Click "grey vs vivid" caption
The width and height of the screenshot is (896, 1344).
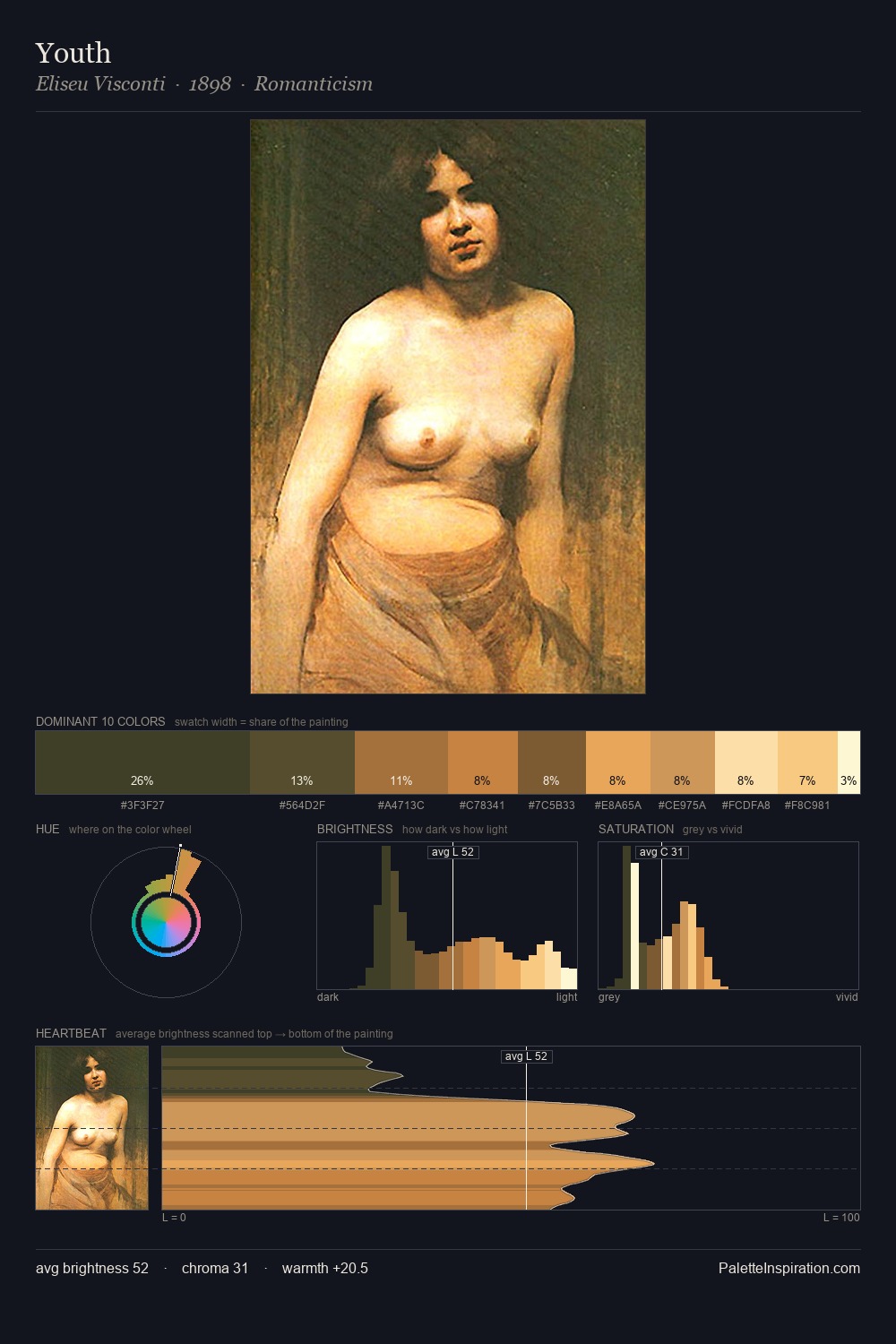tap(712, 830)
